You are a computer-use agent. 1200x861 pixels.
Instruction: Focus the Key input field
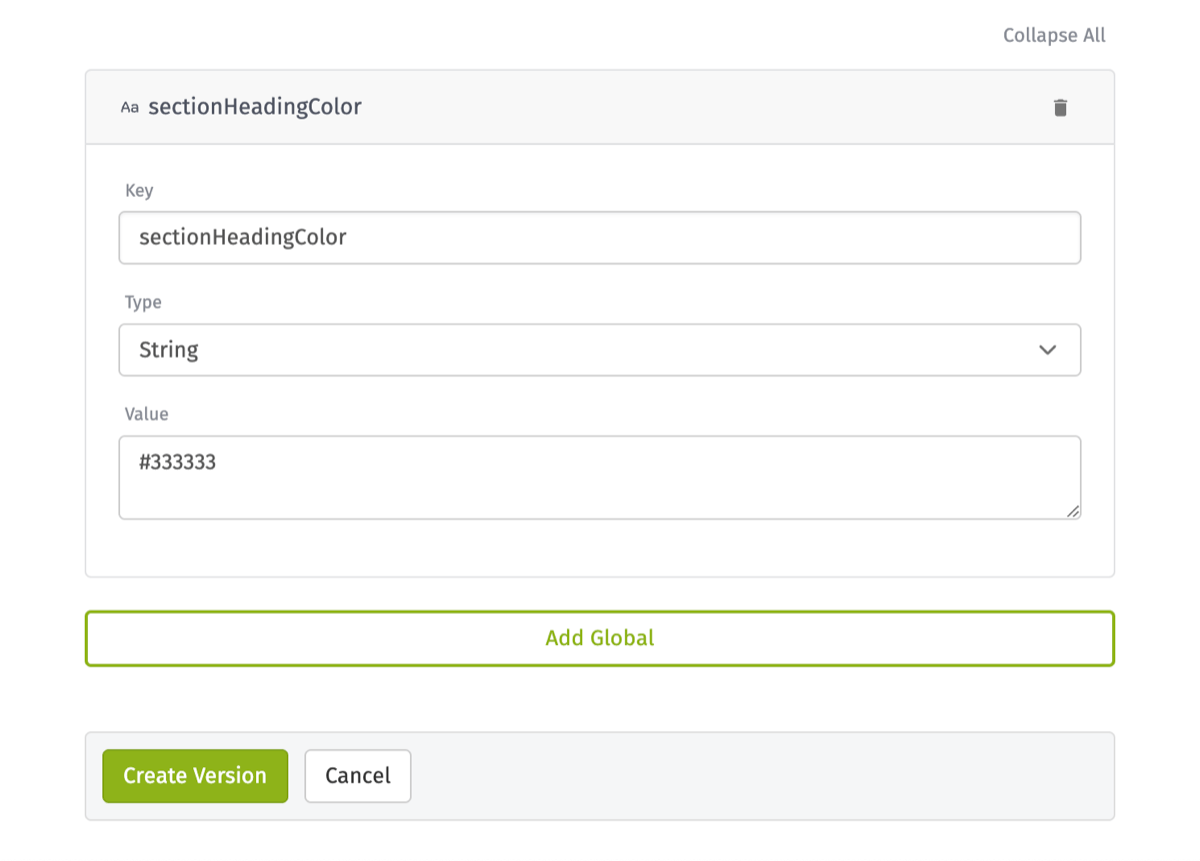coord(600,238)
